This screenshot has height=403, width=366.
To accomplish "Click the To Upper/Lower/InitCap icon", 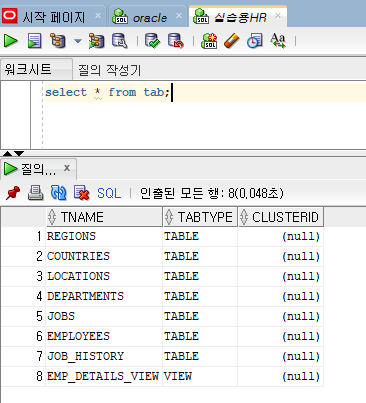I will click(x=278, y=41).
